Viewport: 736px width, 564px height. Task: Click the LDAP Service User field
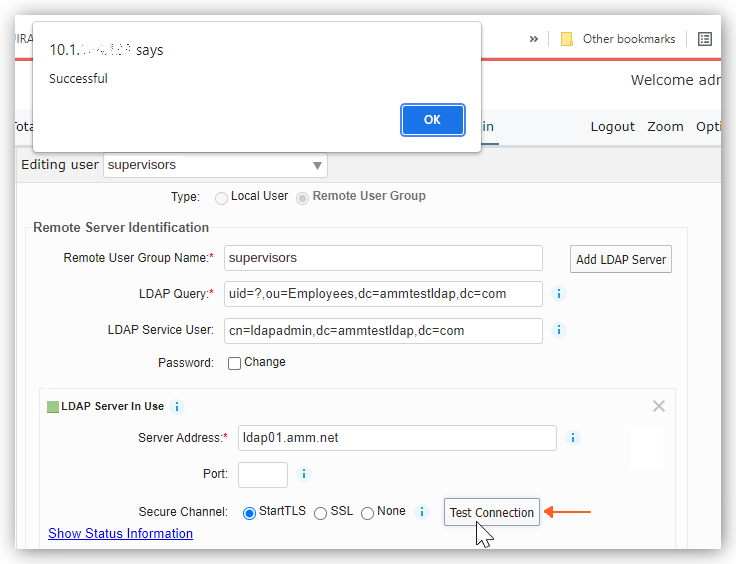tap(383, 331)
